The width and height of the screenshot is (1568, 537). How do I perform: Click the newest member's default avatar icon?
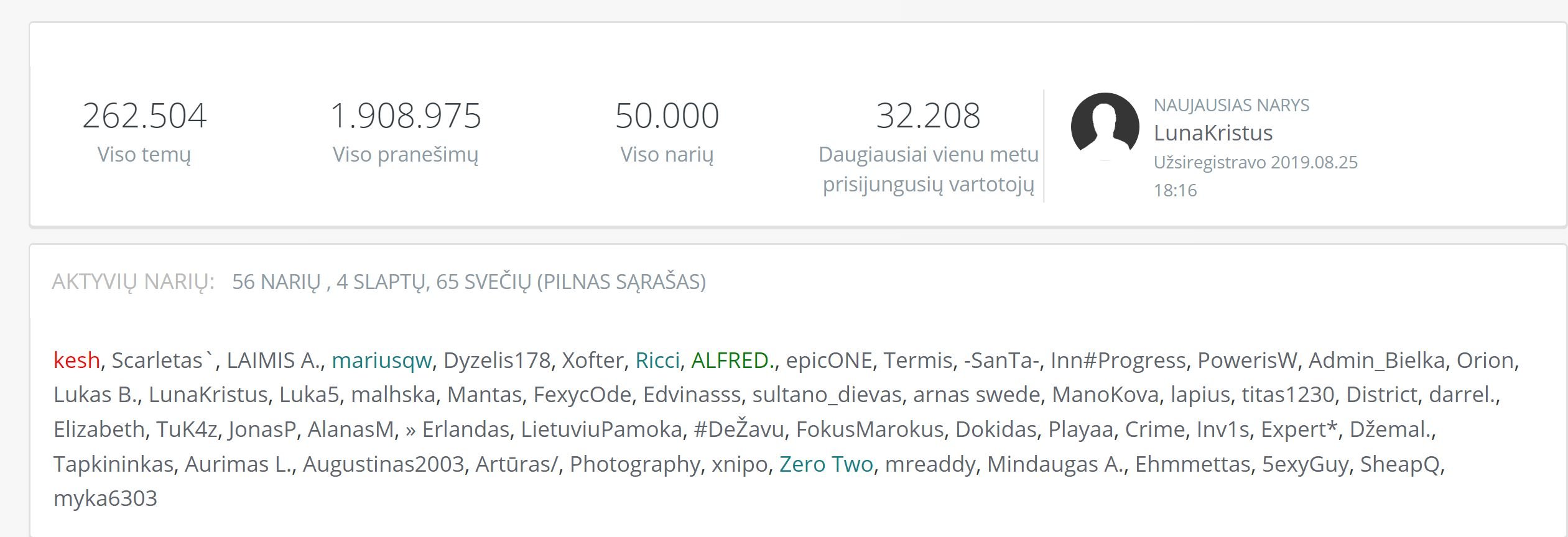pyautogui.click(x=1105, y=127)
